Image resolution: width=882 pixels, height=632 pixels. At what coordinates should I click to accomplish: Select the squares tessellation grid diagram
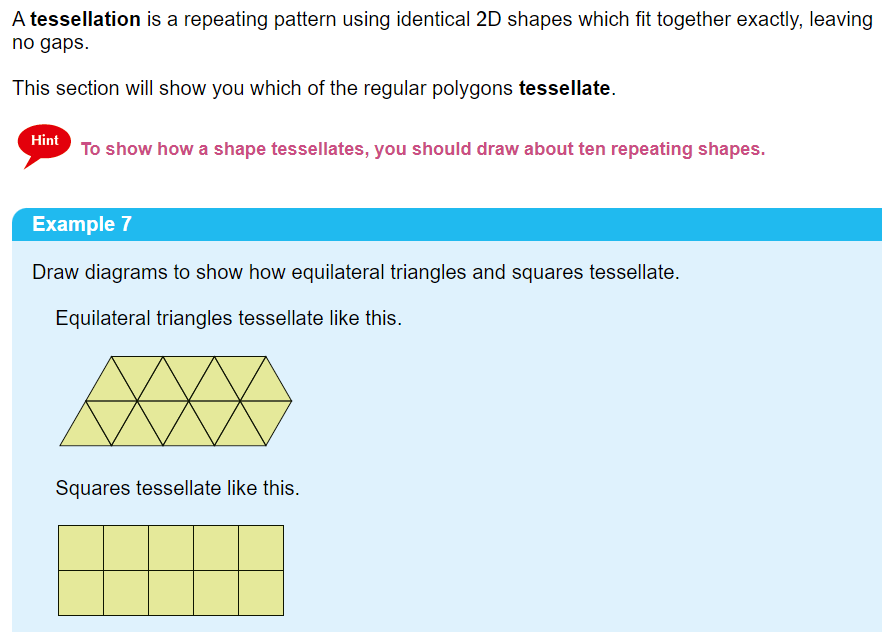coord(170,570)
